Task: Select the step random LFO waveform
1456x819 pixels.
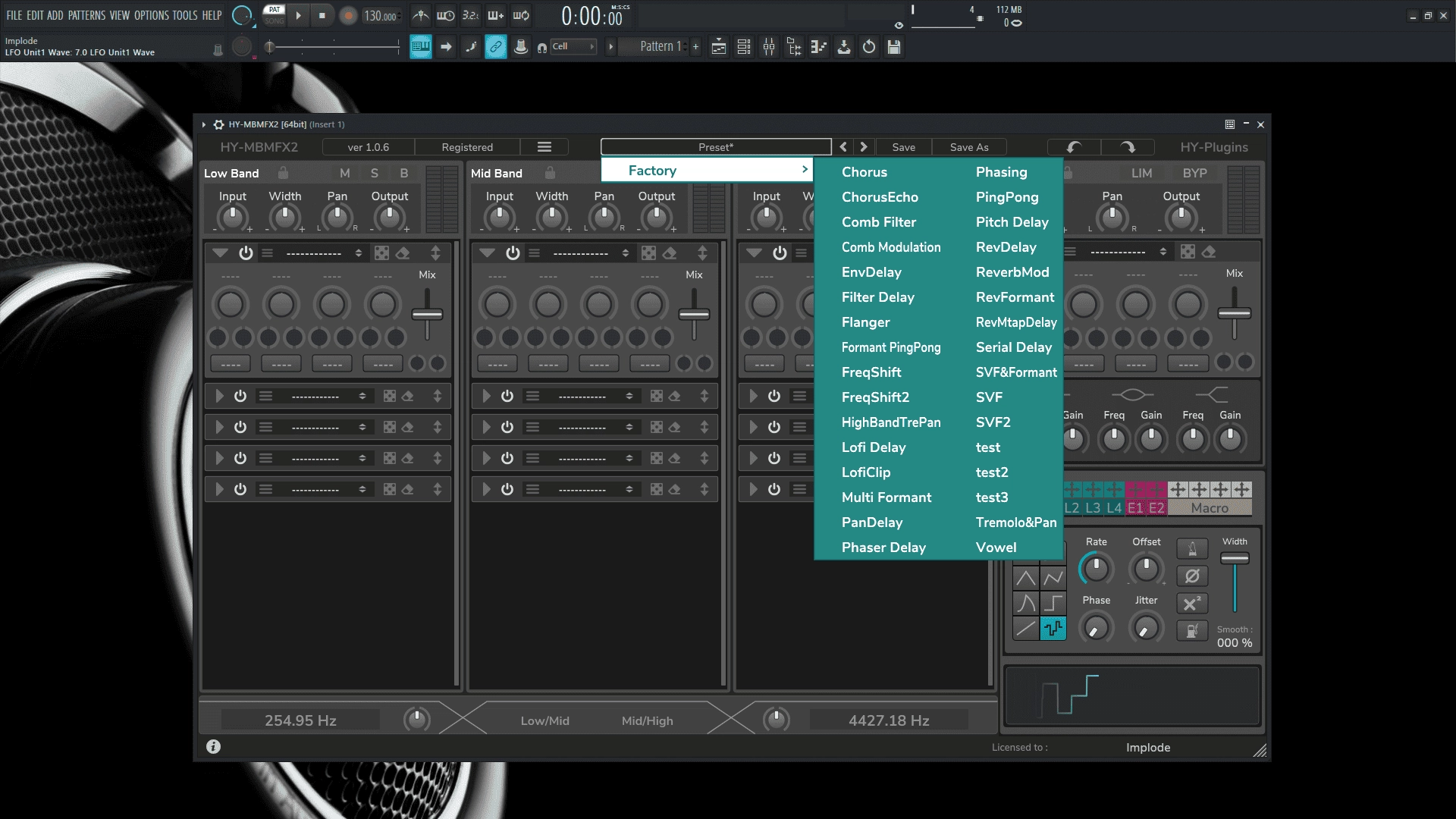Action: pos(1053,628)
